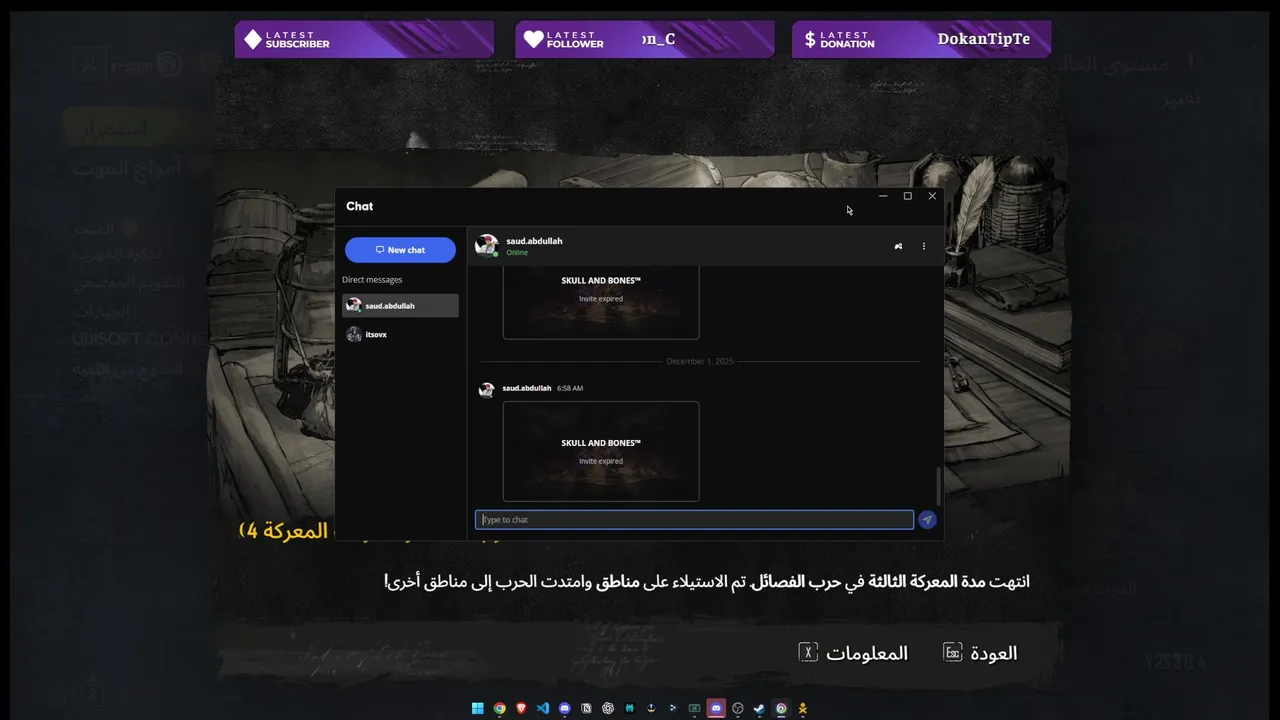Click saud.abdullah message avatar near 6:58 AM
Image resolution: width=1280 pixels, height=720 pixels.
coord(487,390)
